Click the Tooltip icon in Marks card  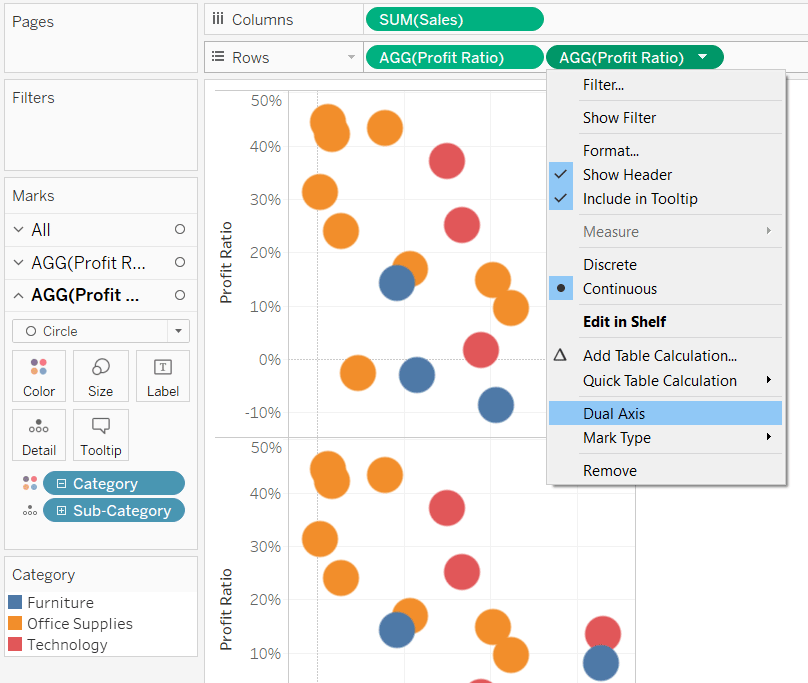tap(100, 435)
